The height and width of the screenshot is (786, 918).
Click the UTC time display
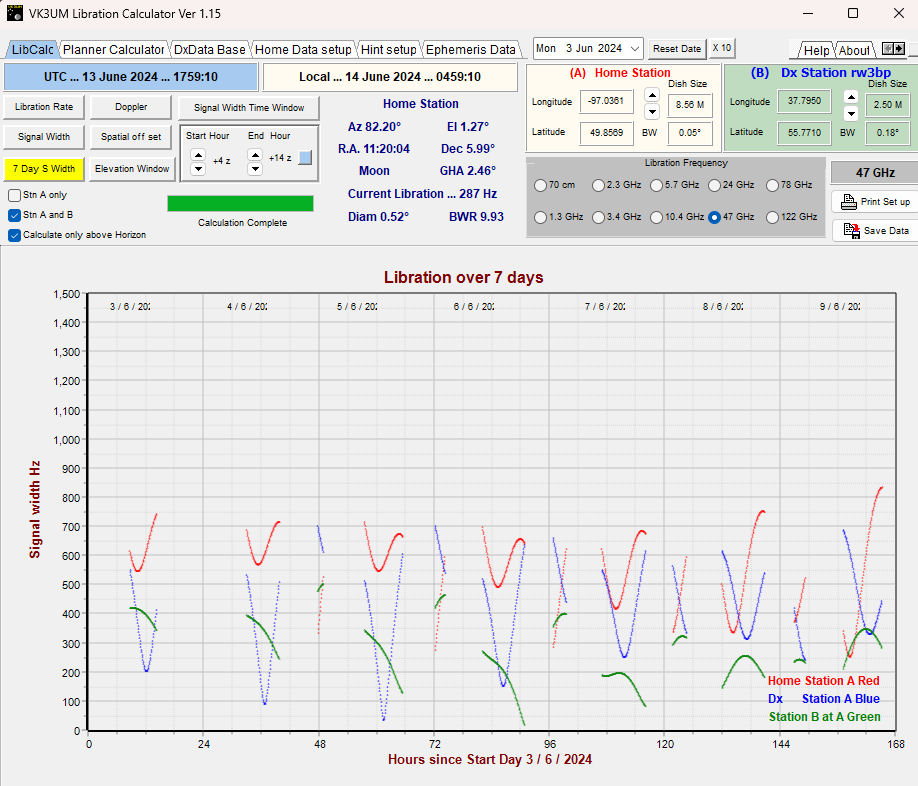click(131, 77)
